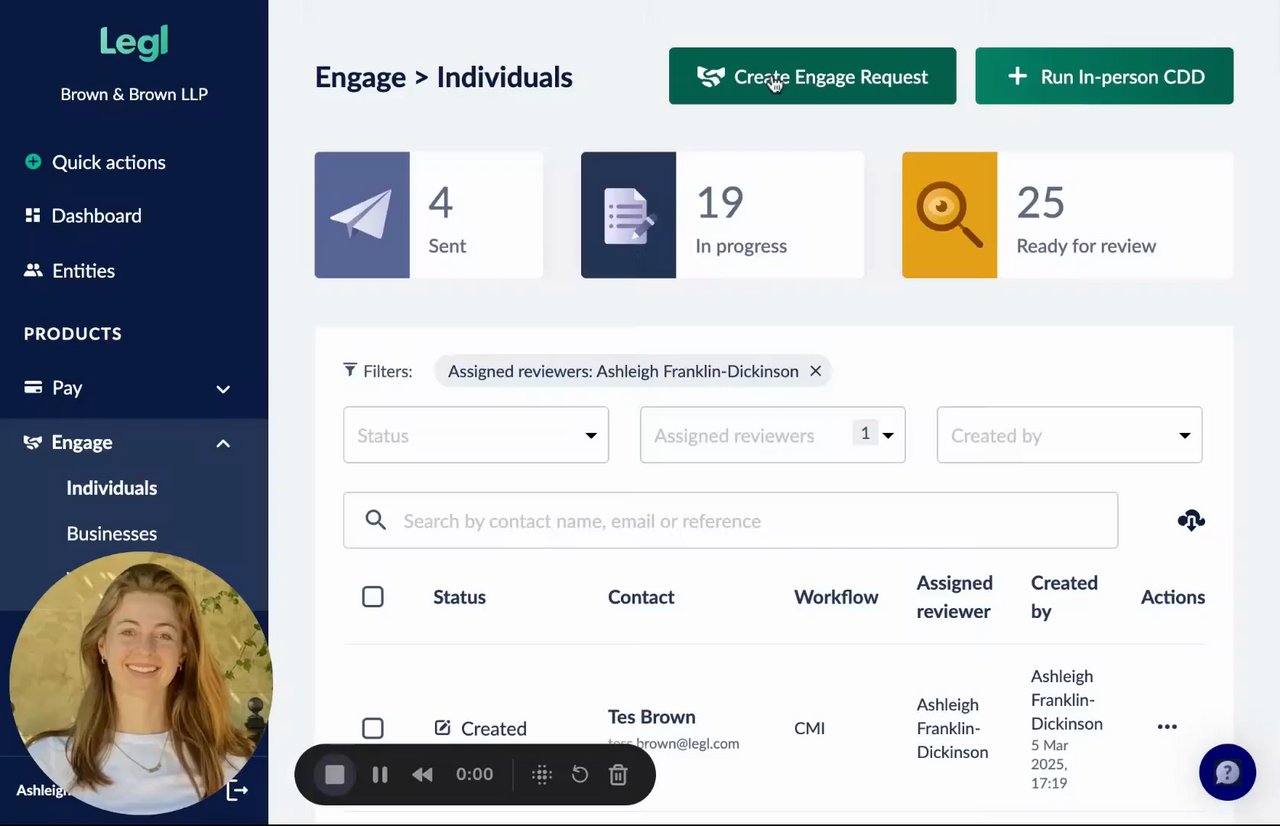Click the CMI workflow cell

[x=810, y=728]
